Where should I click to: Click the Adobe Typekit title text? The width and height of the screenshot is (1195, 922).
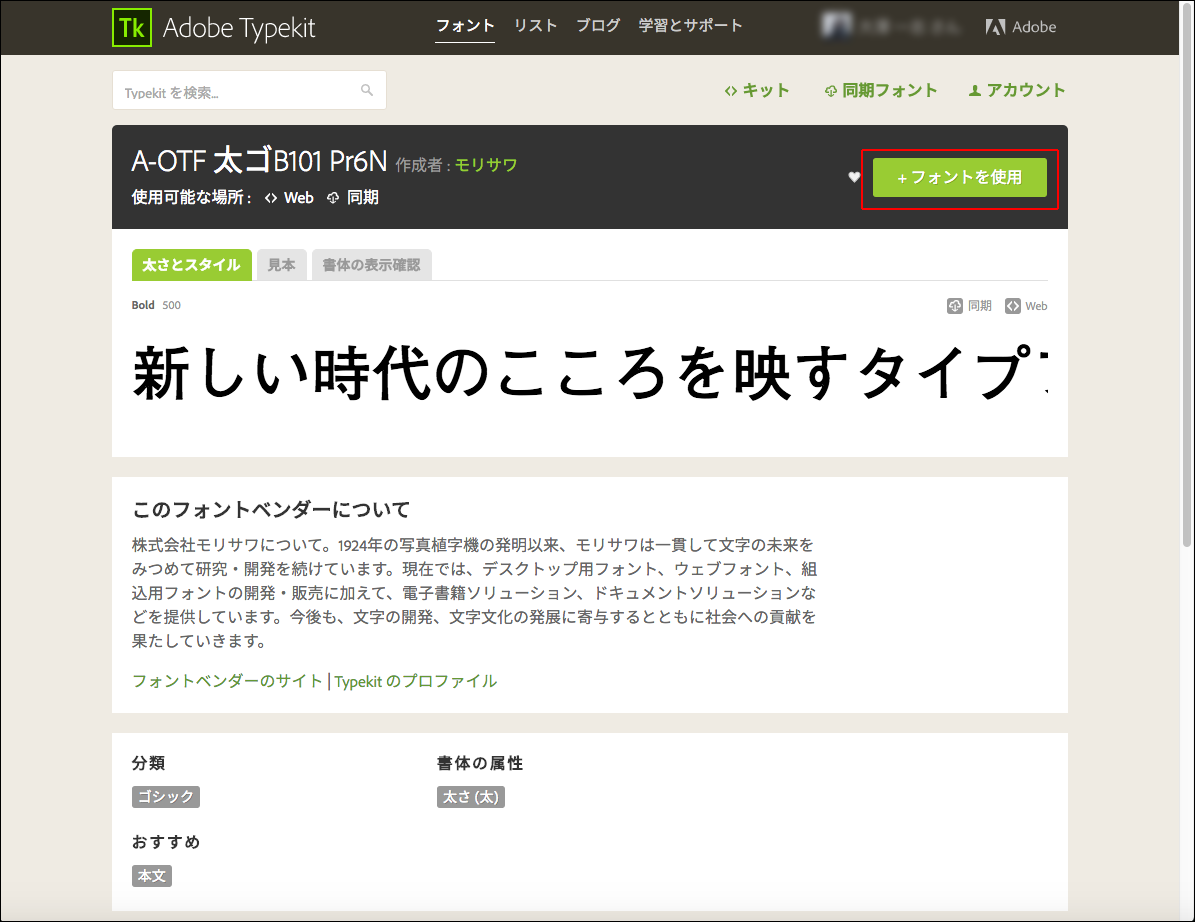tap(239, 27)
